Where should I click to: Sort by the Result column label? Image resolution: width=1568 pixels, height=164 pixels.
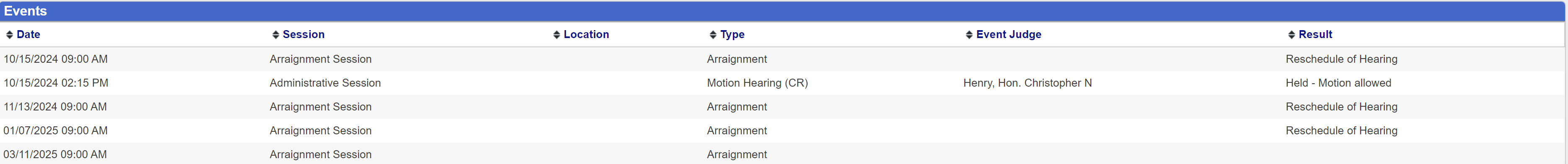pos(1315,35)
